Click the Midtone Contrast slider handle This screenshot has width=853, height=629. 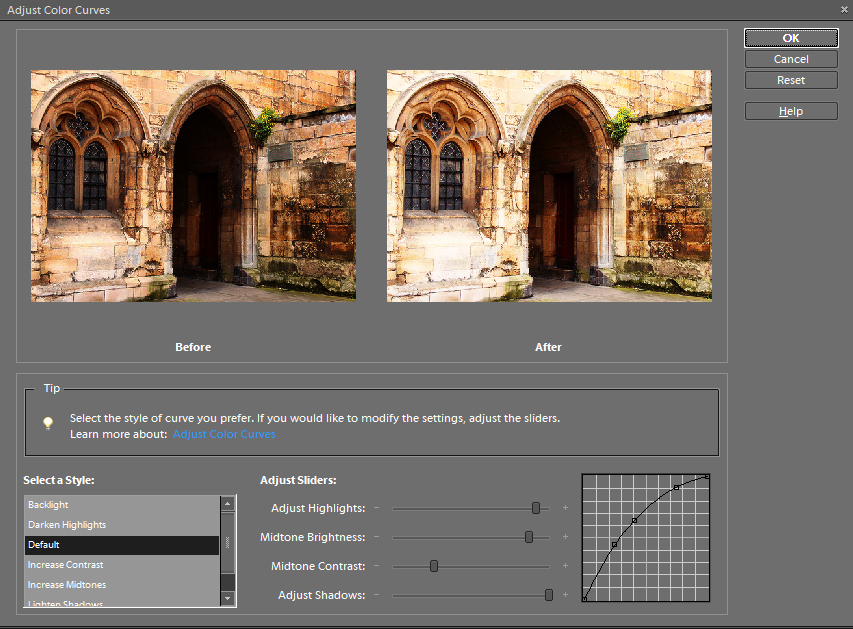coord(434,566)
